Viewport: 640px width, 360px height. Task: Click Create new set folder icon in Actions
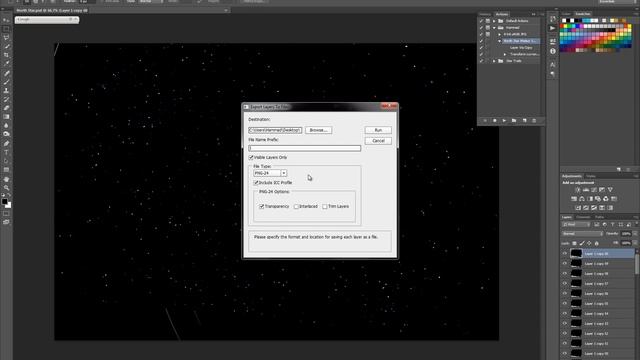click(514, 121)
